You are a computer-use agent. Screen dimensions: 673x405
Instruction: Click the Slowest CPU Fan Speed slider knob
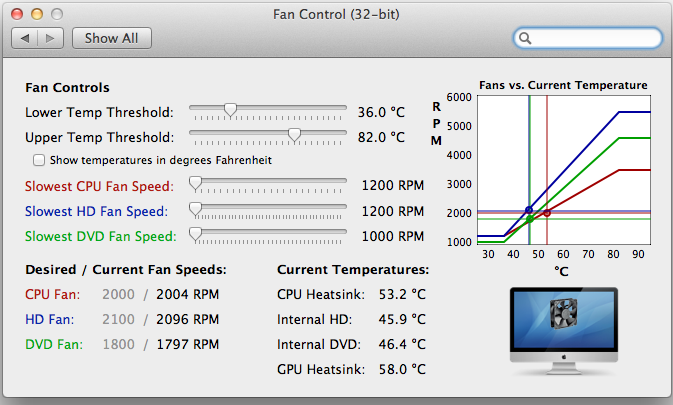pyautogui.click(x=195, y=184)
